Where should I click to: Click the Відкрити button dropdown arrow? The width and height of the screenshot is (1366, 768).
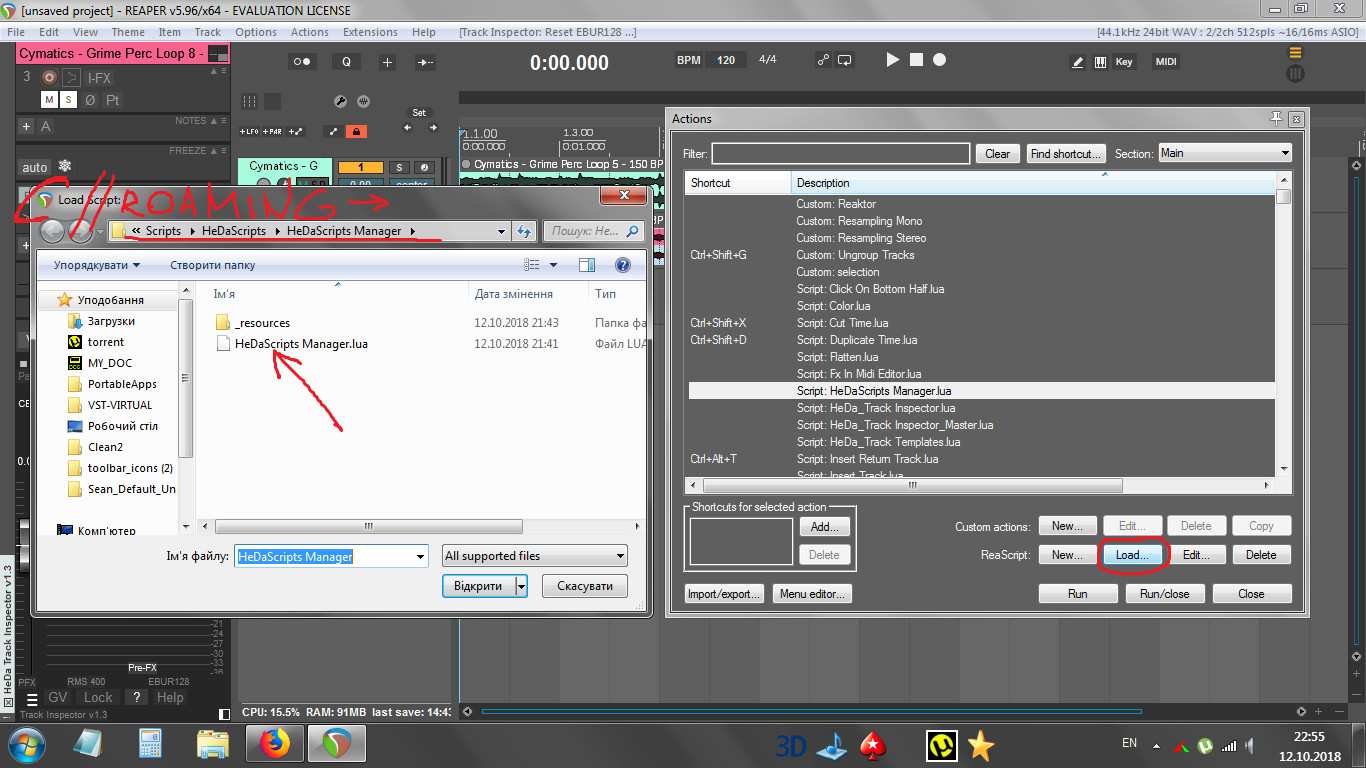pos(521,586)
